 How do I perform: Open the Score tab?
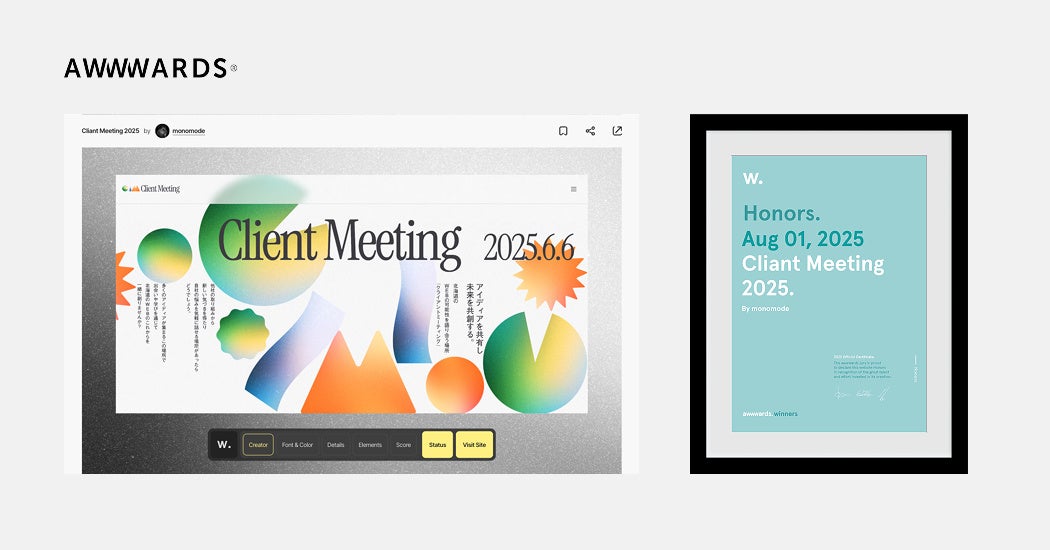[403, 445]
